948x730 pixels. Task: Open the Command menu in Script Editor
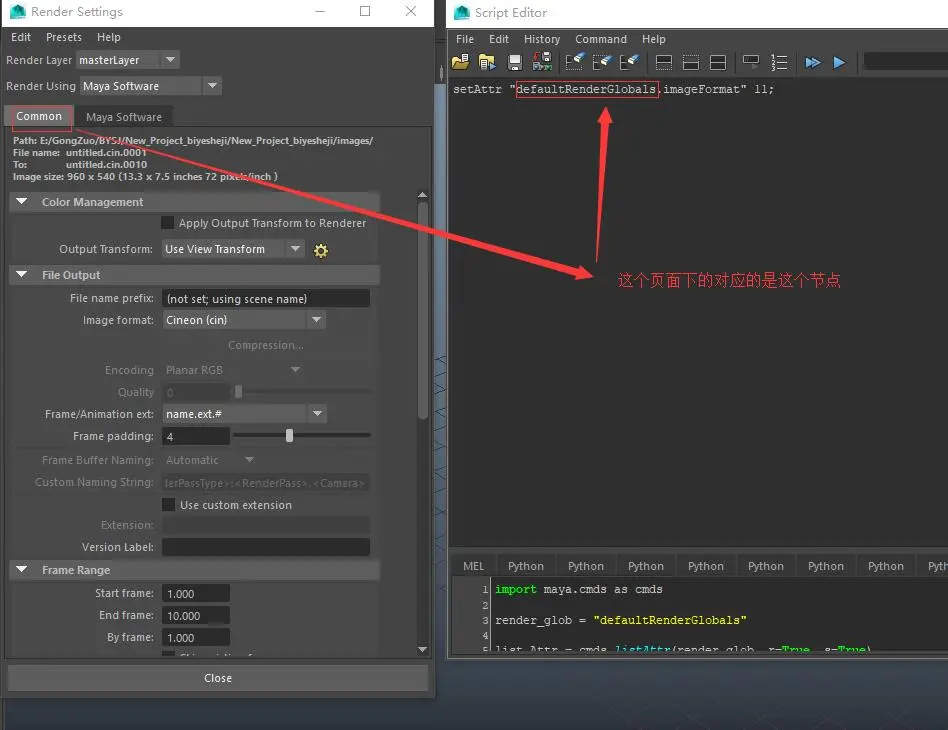click(x=601, y=39)
